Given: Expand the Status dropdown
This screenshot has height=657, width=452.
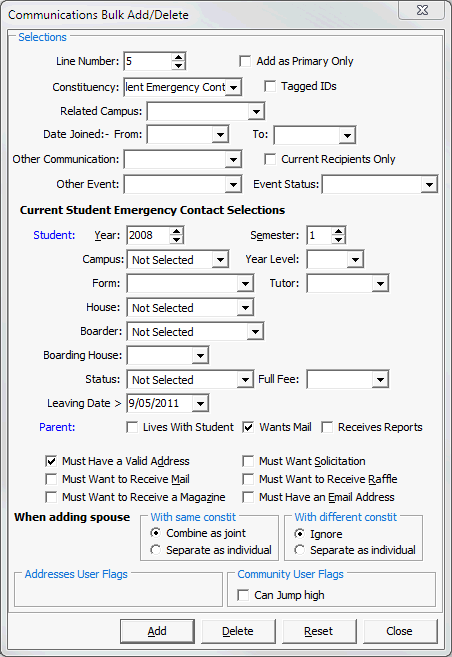Looking at the screenshot, I should click(x=245, y=380).
